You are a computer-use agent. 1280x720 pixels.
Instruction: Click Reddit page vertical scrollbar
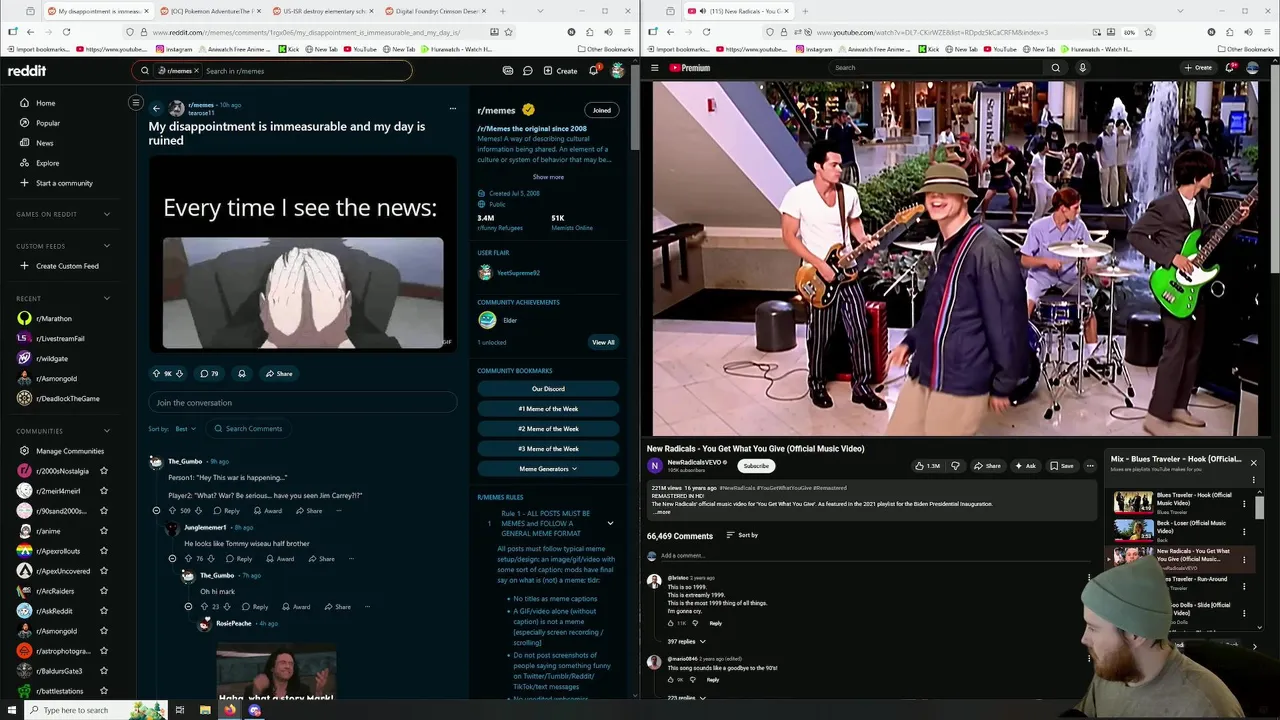[634, 110]
